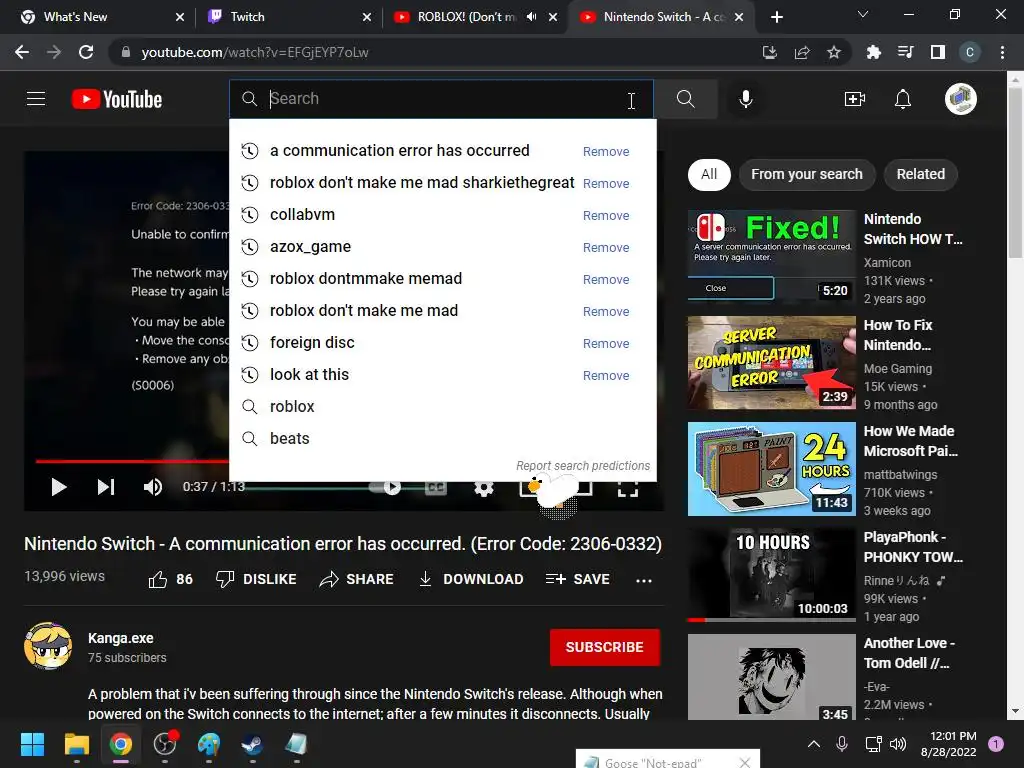The image size is (1024, 768).
Task: Focus the YouTube search input field
Action: (x=441, y=99)
